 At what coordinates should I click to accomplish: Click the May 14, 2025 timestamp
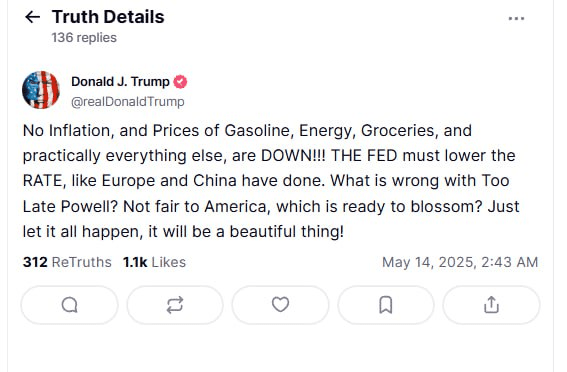coord(460,262)
